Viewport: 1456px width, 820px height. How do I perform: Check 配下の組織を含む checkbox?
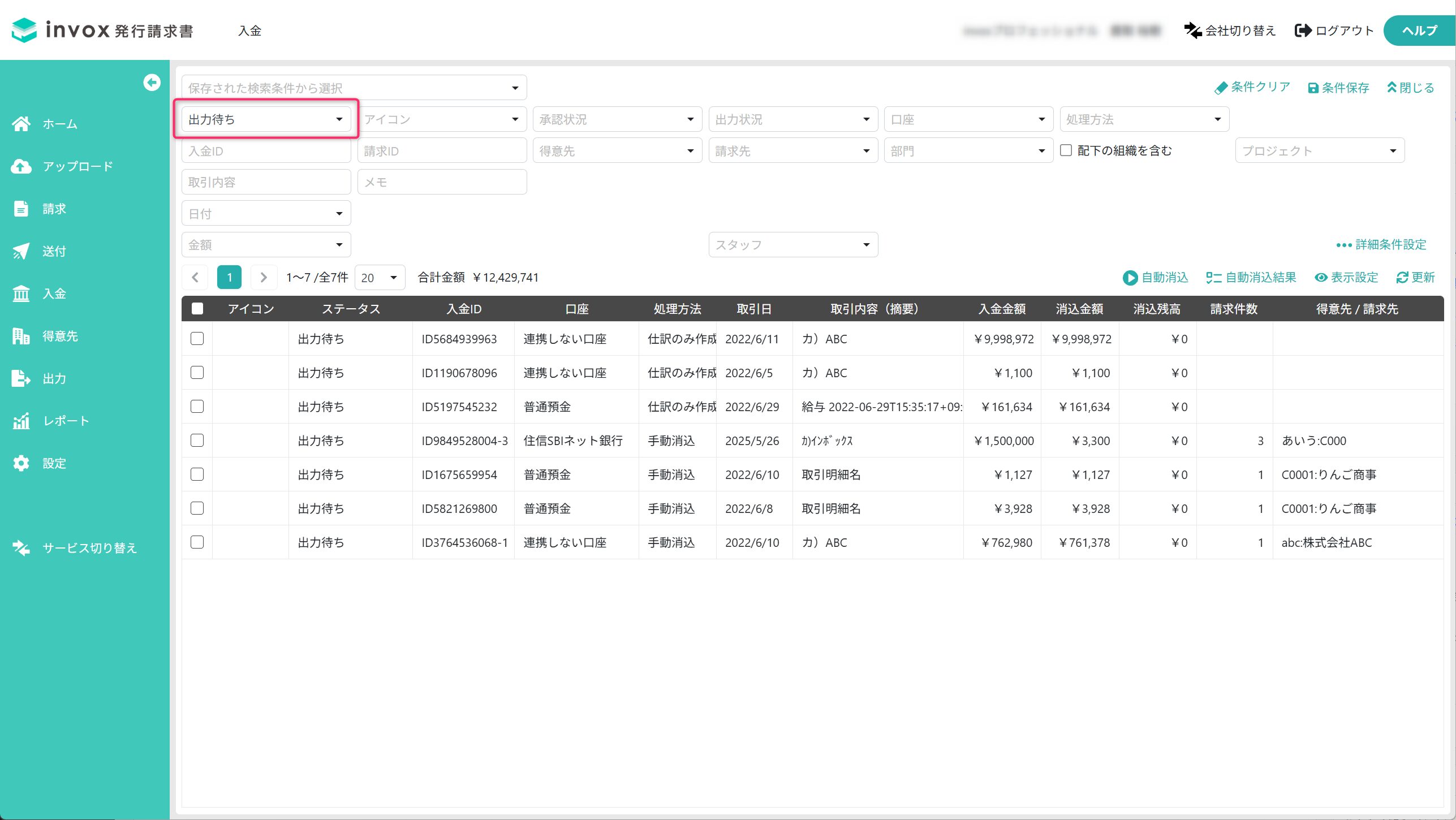click(1066, 150)
